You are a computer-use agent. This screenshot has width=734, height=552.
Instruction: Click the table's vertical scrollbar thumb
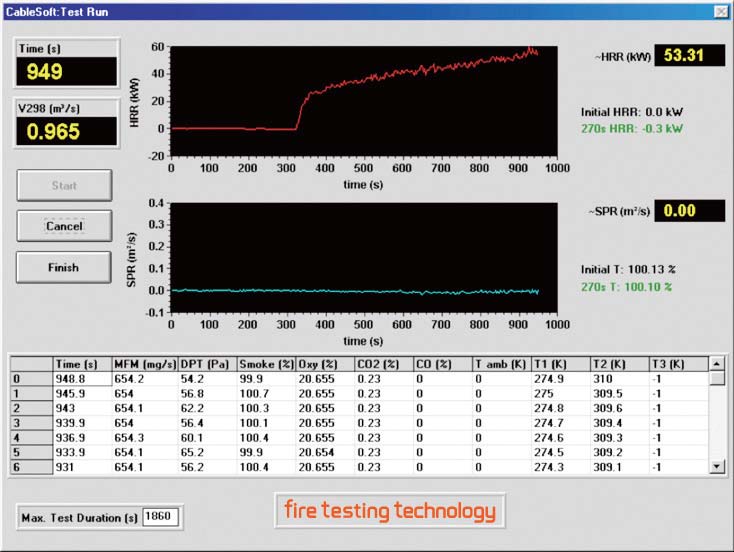pos(716,379)
